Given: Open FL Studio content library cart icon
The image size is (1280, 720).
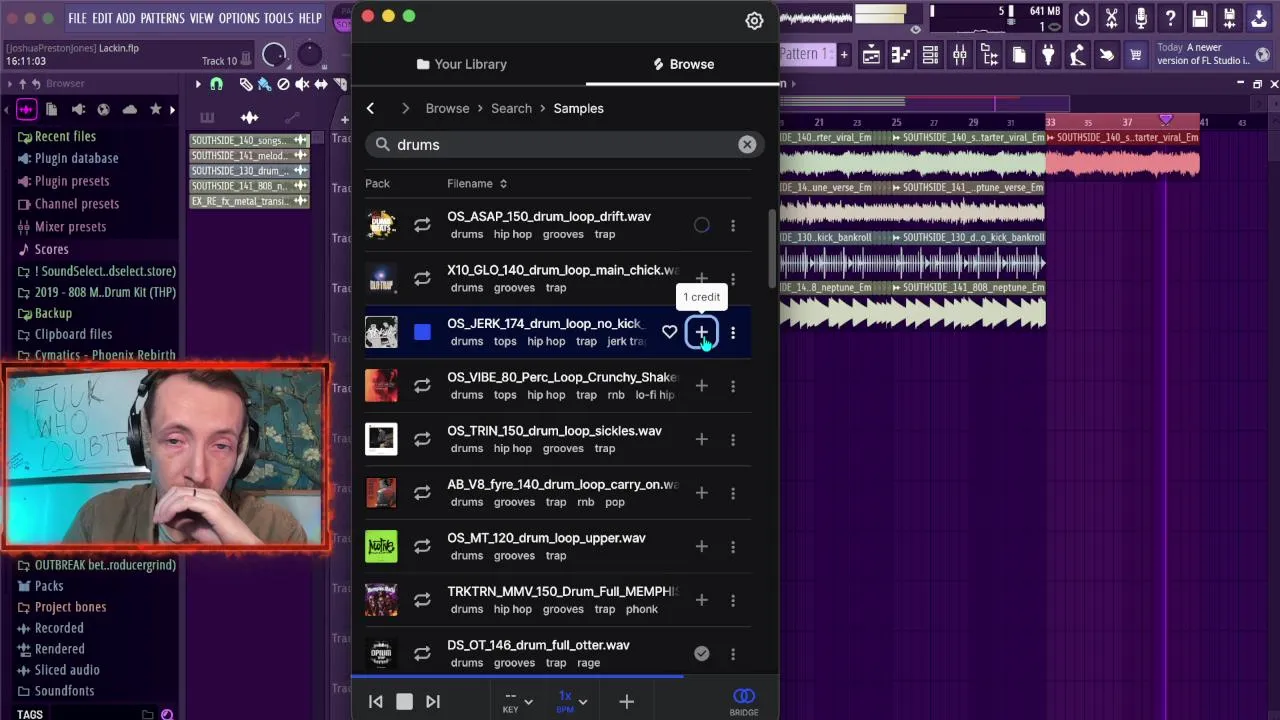Looking at the screenshot, I should click(1136, 56).
